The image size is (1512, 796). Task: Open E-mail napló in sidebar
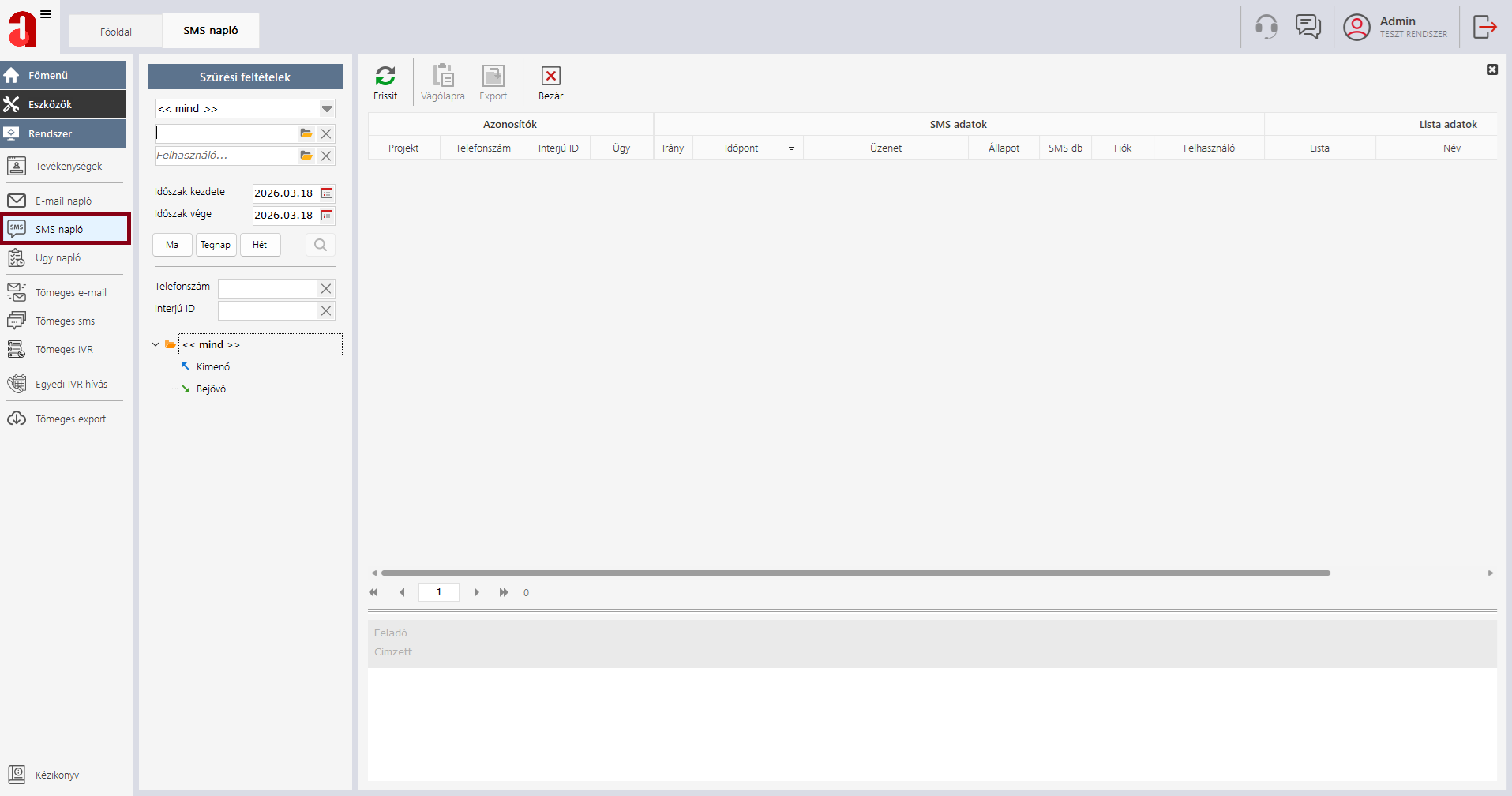pyautogui.click(x=63, y=201)
